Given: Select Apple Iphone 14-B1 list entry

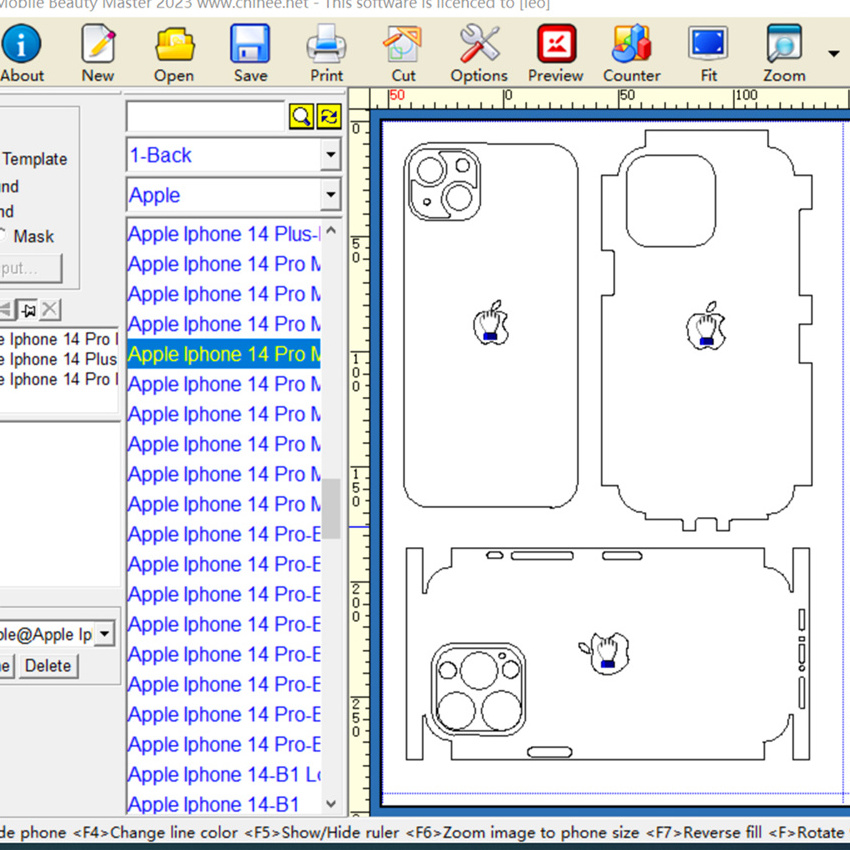Looking at the screenshot, I should (214, 804).
